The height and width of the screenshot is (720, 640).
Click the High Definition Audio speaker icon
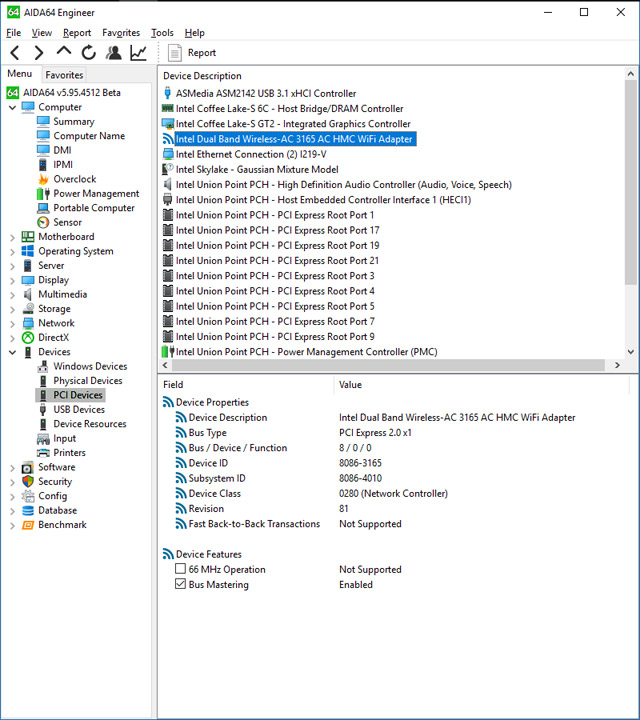(x=168, y=185)
